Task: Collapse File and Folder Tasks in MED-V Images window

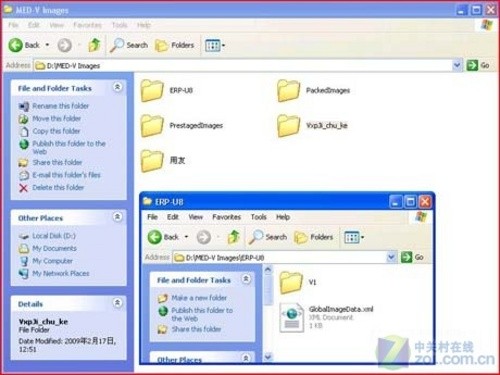Action: [x=117, y=87]
